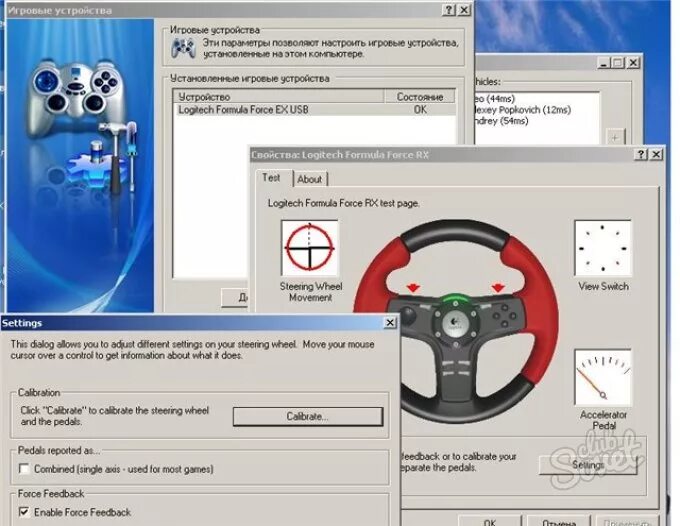Maximize the background window behind the game-controllers dialog
680x526 pixels.
tap(618, 63)
